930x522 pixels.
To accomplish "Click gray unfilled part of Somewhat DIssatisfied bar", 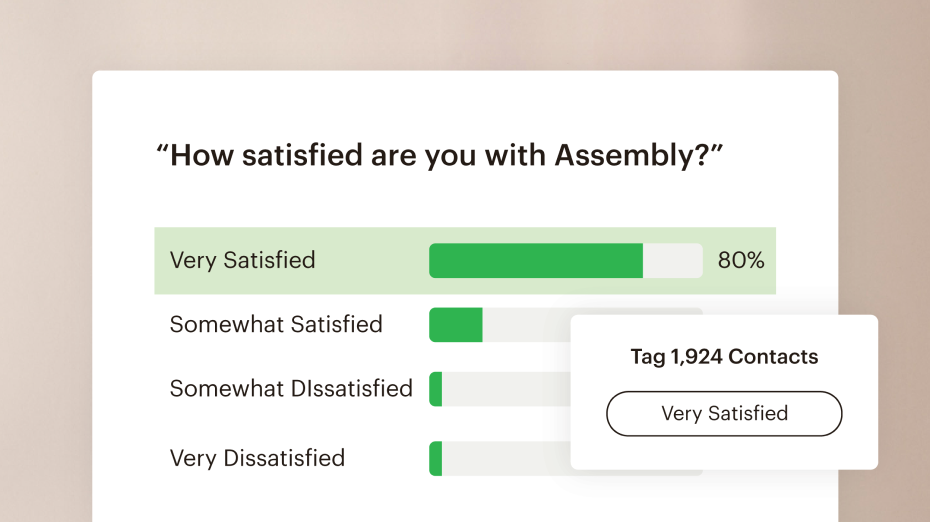I will click(505, 389).
